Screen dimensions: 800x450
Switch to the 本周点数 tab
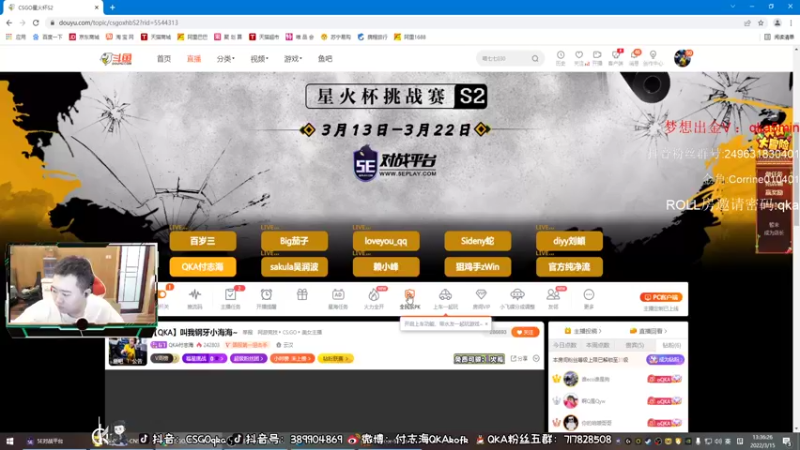598,345
